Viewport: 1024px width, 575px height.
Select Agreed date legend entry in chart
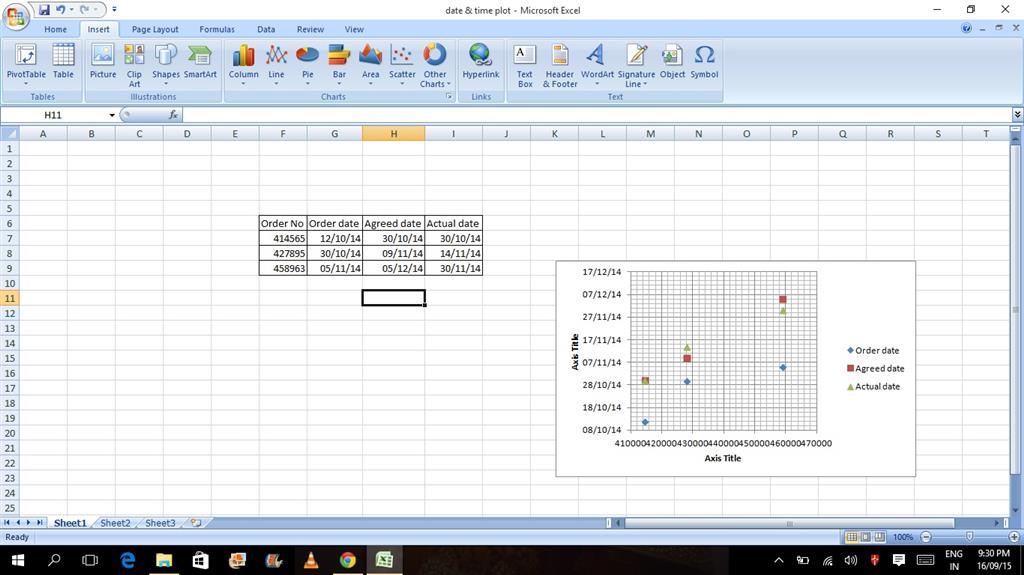(876, 369)
